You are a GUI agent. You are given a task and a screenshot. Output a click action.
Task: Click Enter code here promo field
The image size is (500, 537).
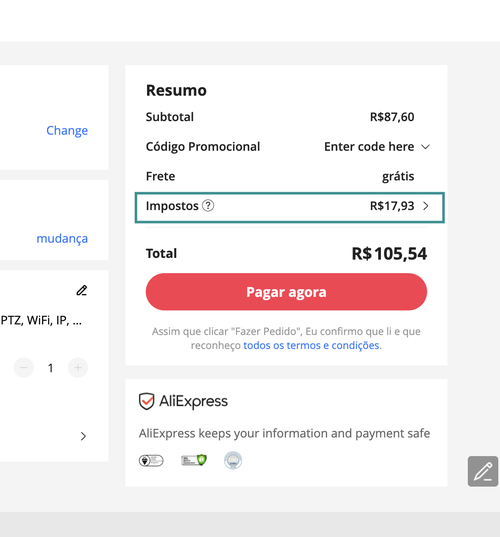coord(369,147)
